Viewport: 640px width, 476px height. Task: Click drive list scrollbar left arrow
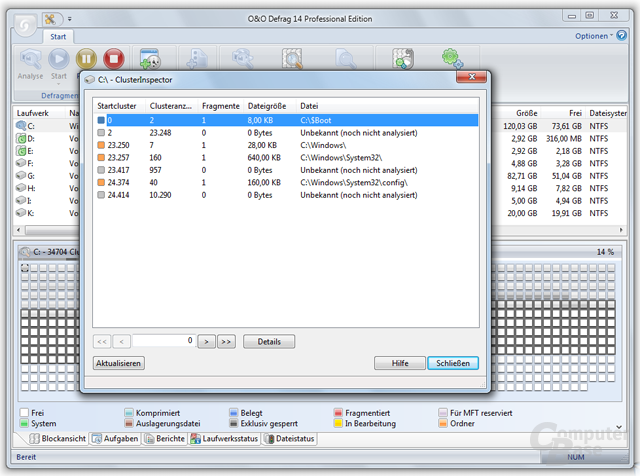(x=19, y=230)
